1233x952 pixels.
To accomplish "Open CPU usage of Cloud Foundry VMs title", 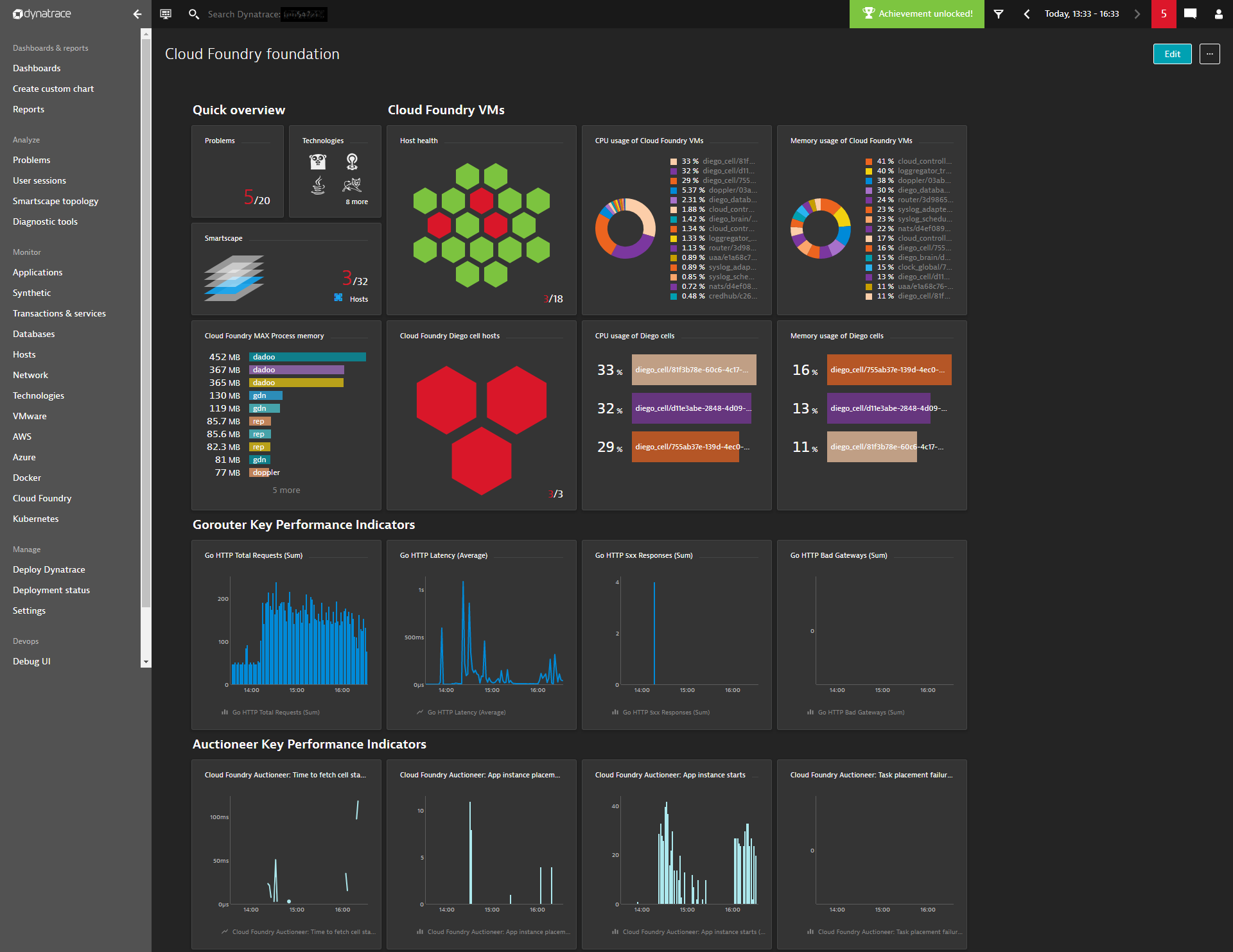I will [x=649, y=141].
